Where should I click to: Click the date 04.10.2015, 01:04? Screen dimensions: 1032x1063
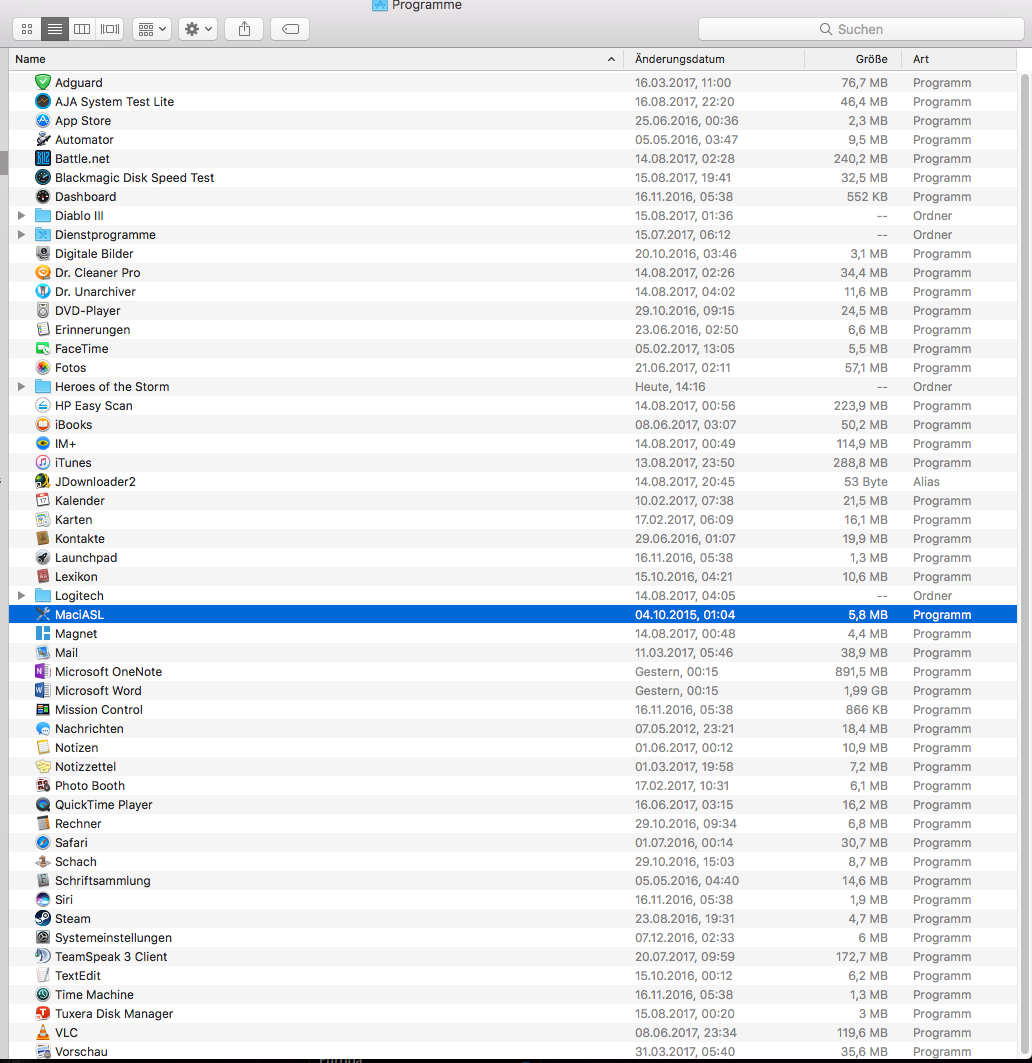coord(685,614)
